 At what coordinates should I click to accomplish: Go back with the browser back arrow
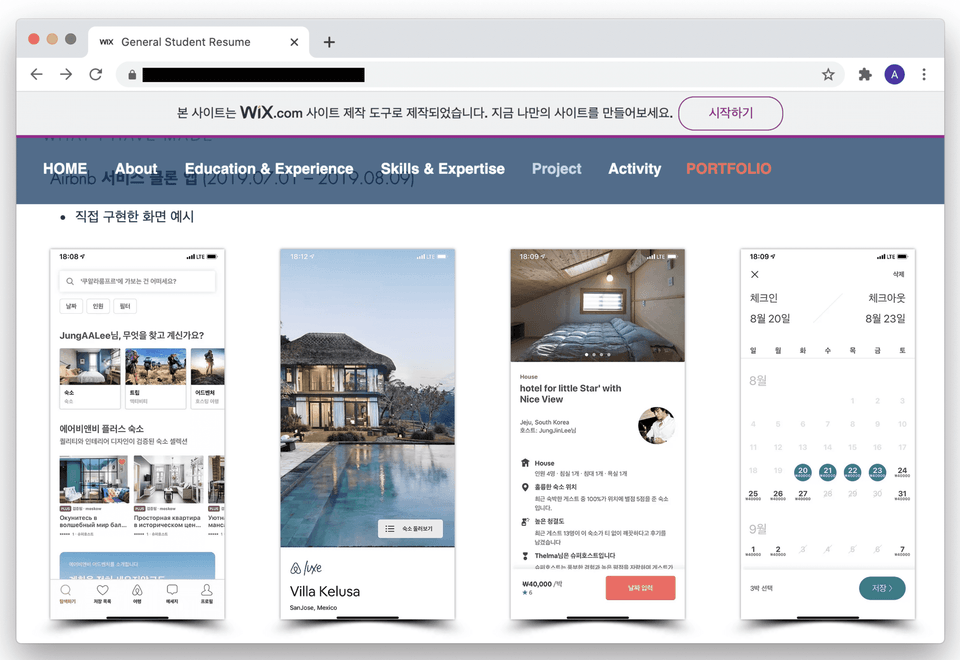click(37, 75)
